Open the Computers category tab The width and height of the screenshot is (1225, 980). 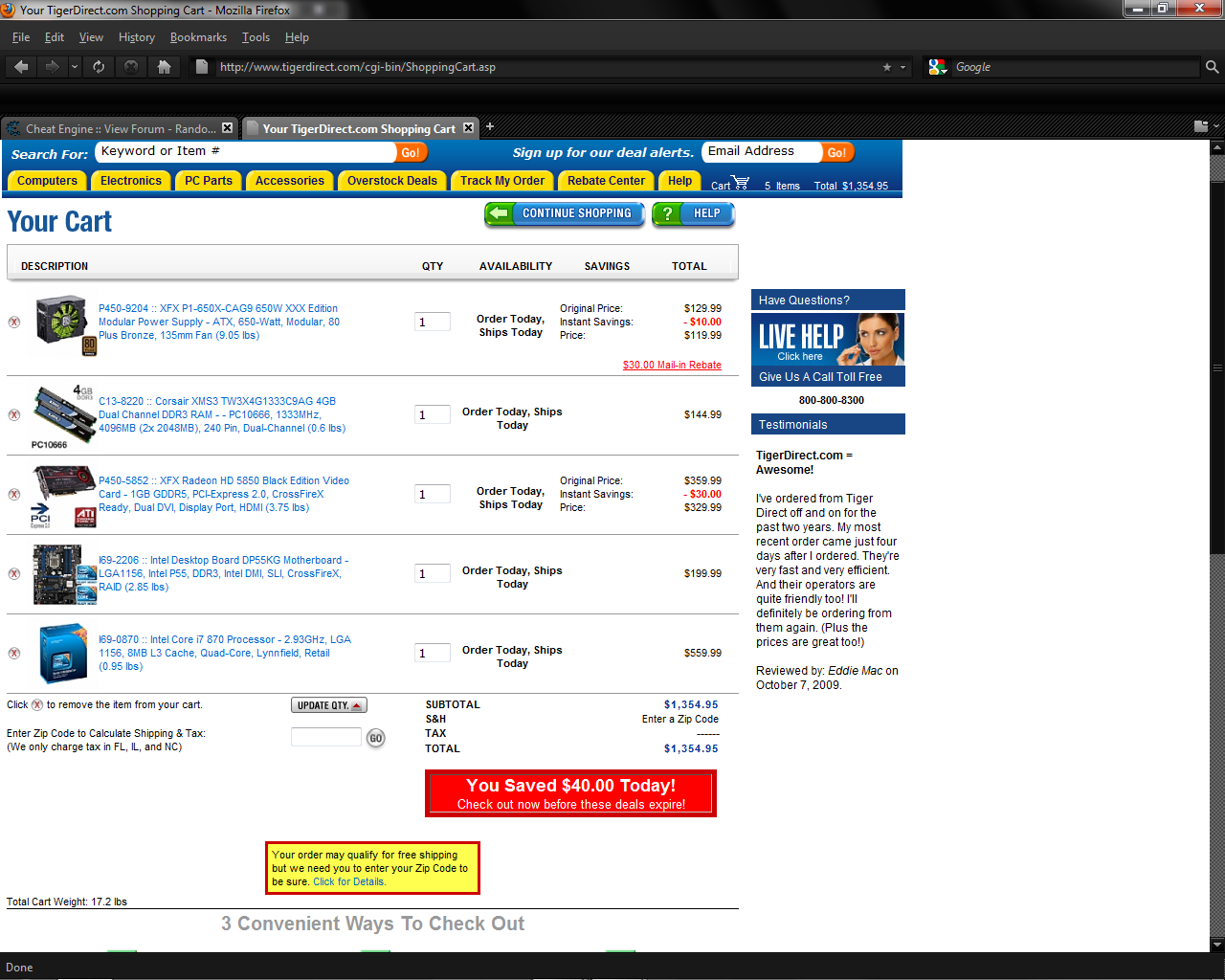pyautogui.click(x=47, y=181)
